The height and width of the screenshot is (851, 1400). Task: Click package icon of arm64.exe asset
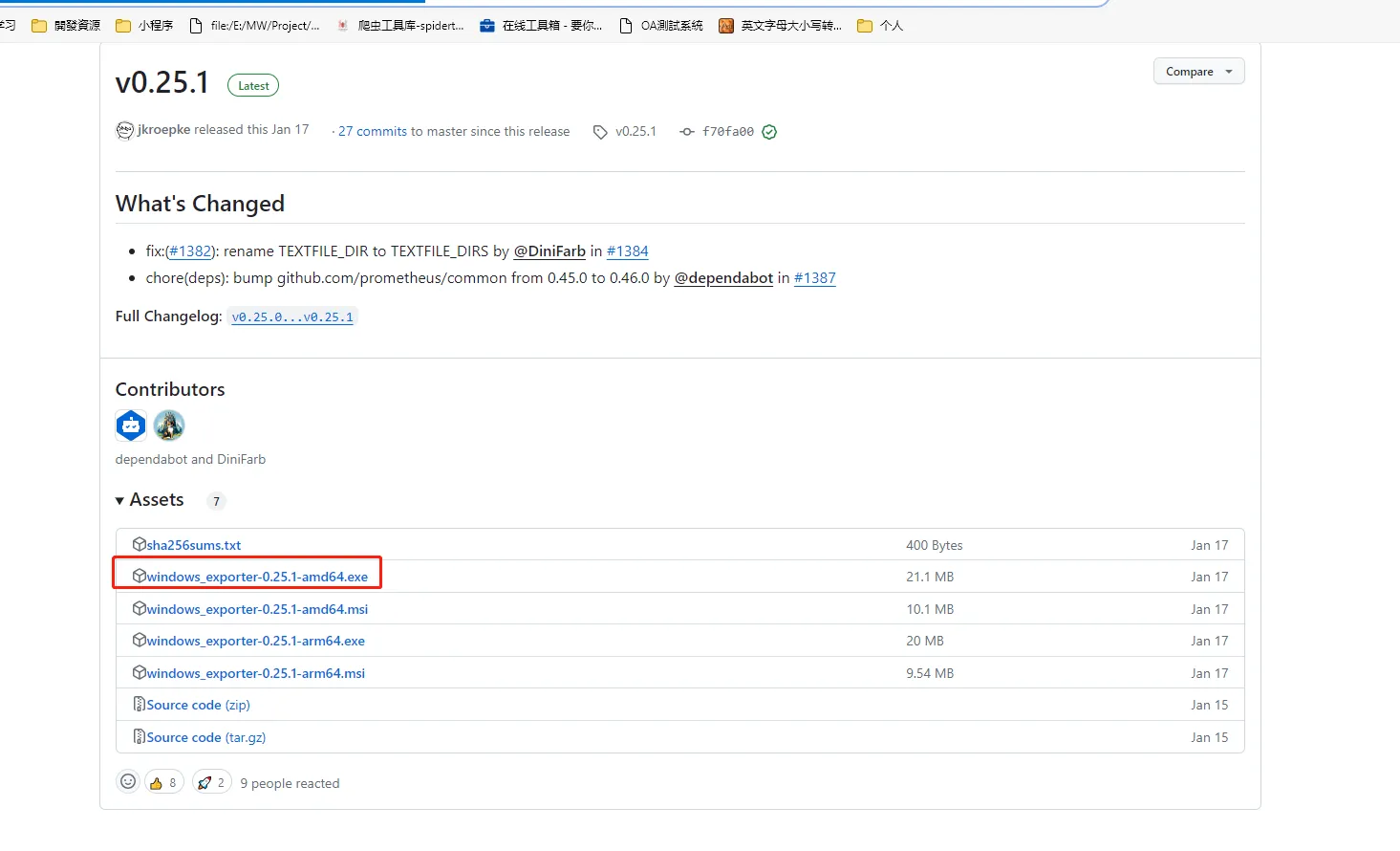pos(140,640)
